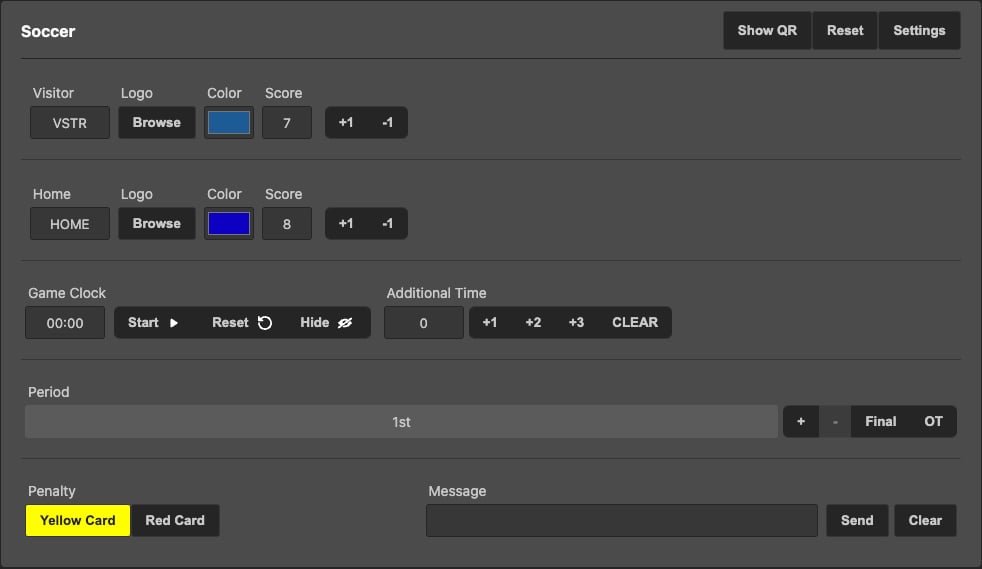
Task: Set the period to OT
Action: [x=933, y=421]
